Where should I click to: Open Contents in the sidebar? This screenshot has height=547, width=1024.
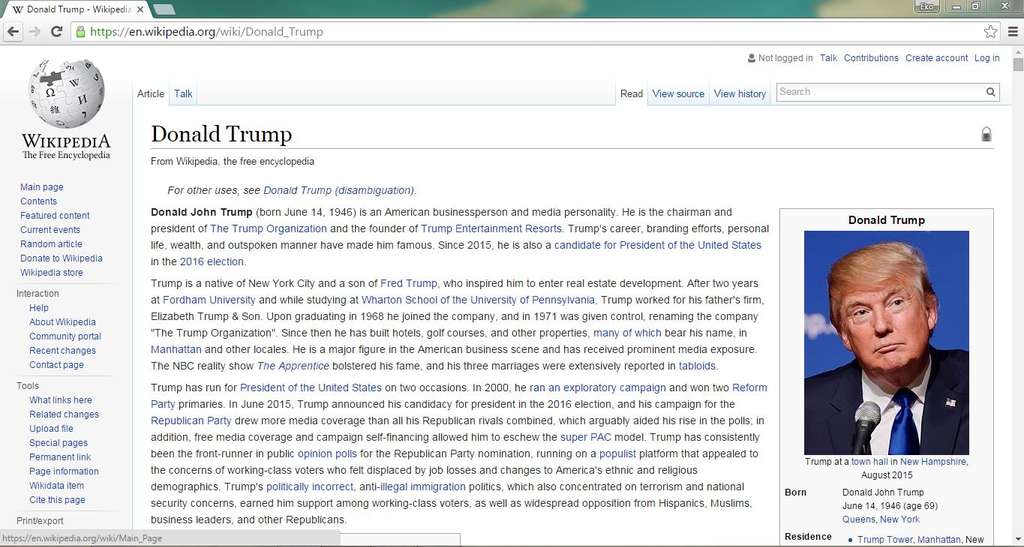pos(39,202)
